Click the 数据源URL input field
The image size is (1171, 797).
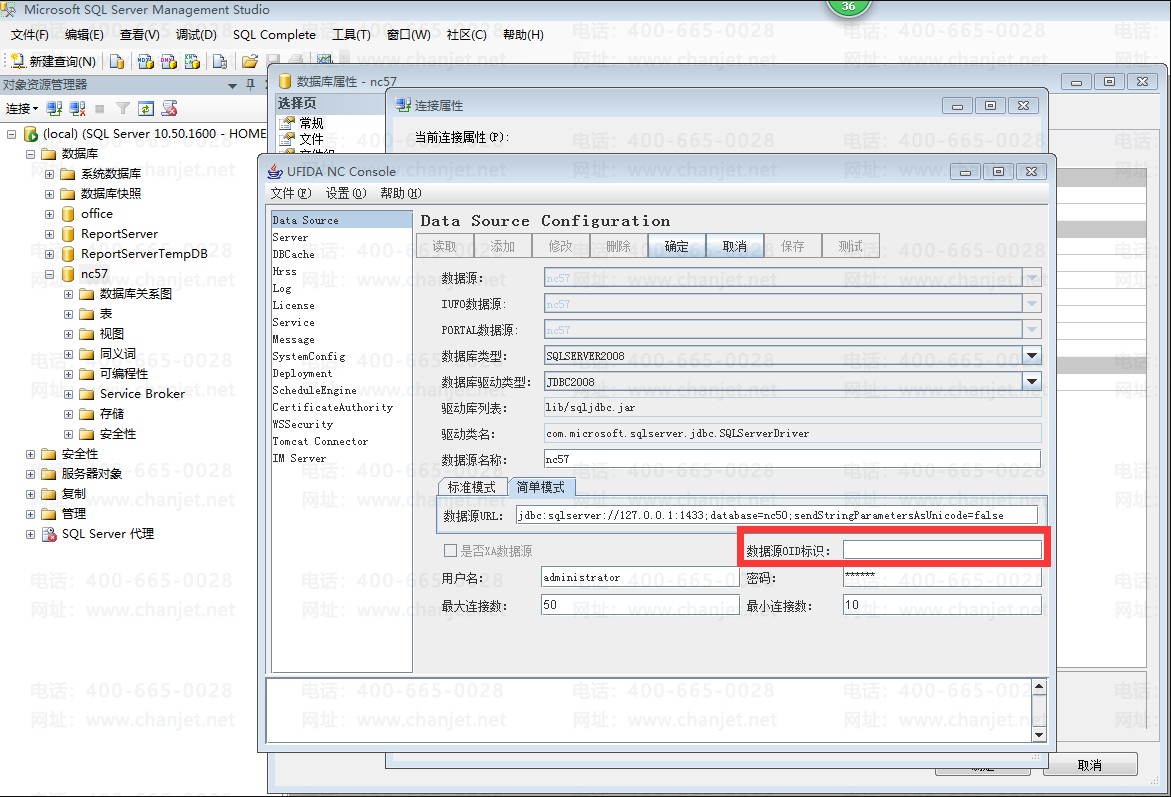777,515
